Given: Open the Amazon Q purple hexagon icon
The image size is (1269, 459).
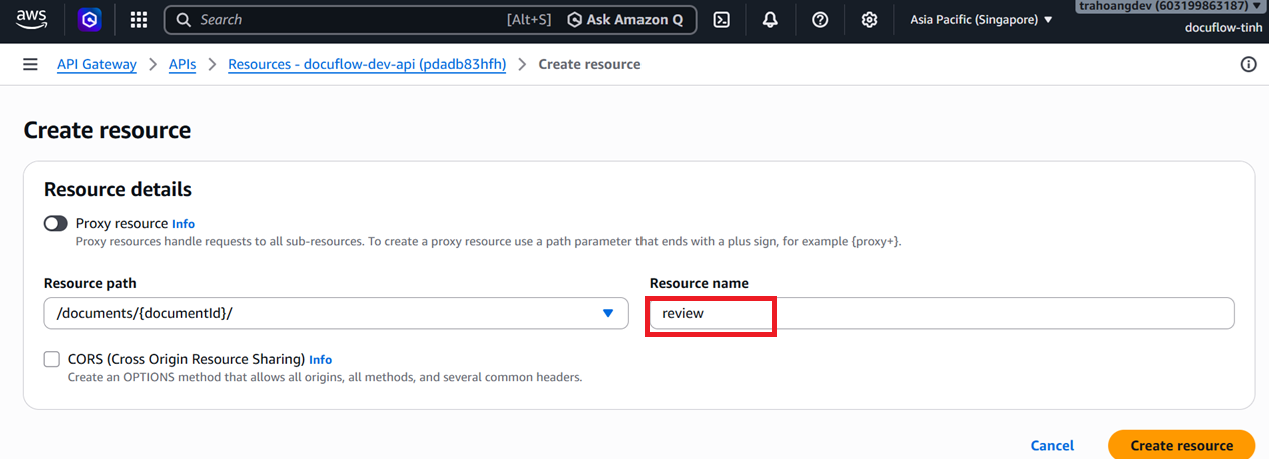Looking at the screenshot, I should 90,19.
